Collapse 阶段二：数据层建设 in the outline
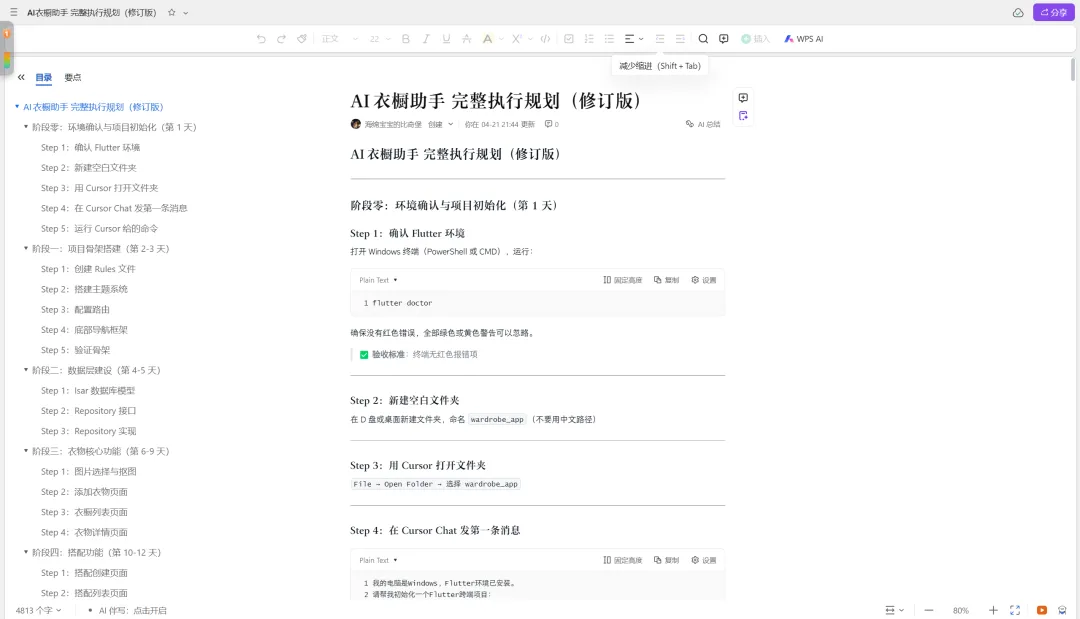The width and height of the screenshot is (1080, 619). click(x=26, y=370)
